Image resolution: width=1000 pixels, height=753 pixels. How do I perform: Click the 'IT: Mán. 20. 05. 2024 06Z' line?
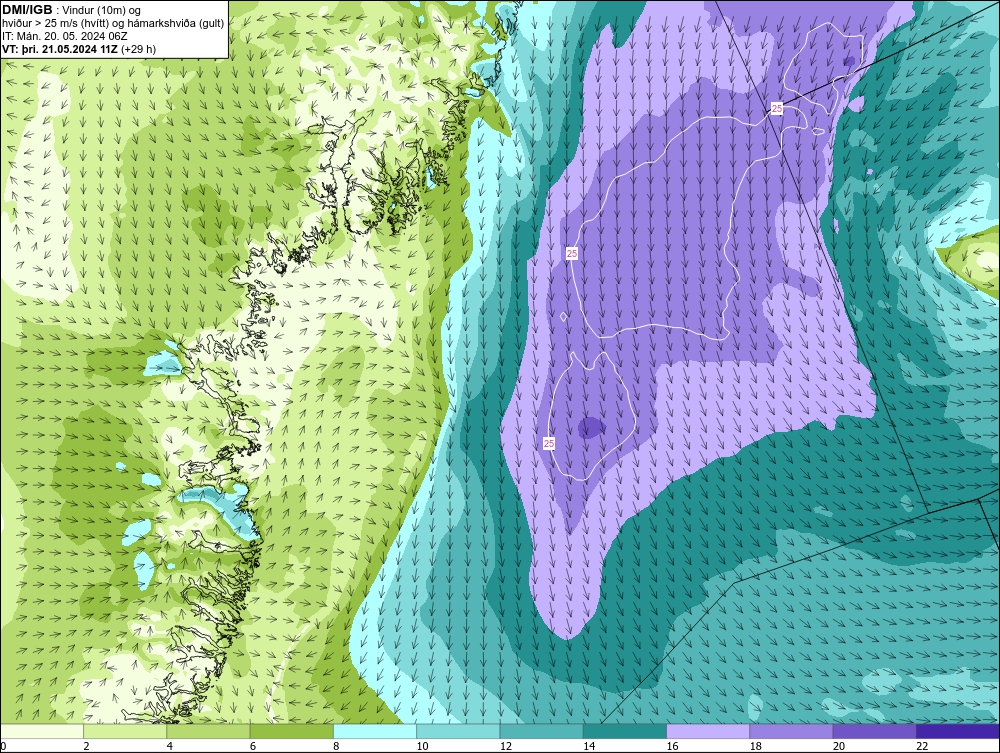64,36
